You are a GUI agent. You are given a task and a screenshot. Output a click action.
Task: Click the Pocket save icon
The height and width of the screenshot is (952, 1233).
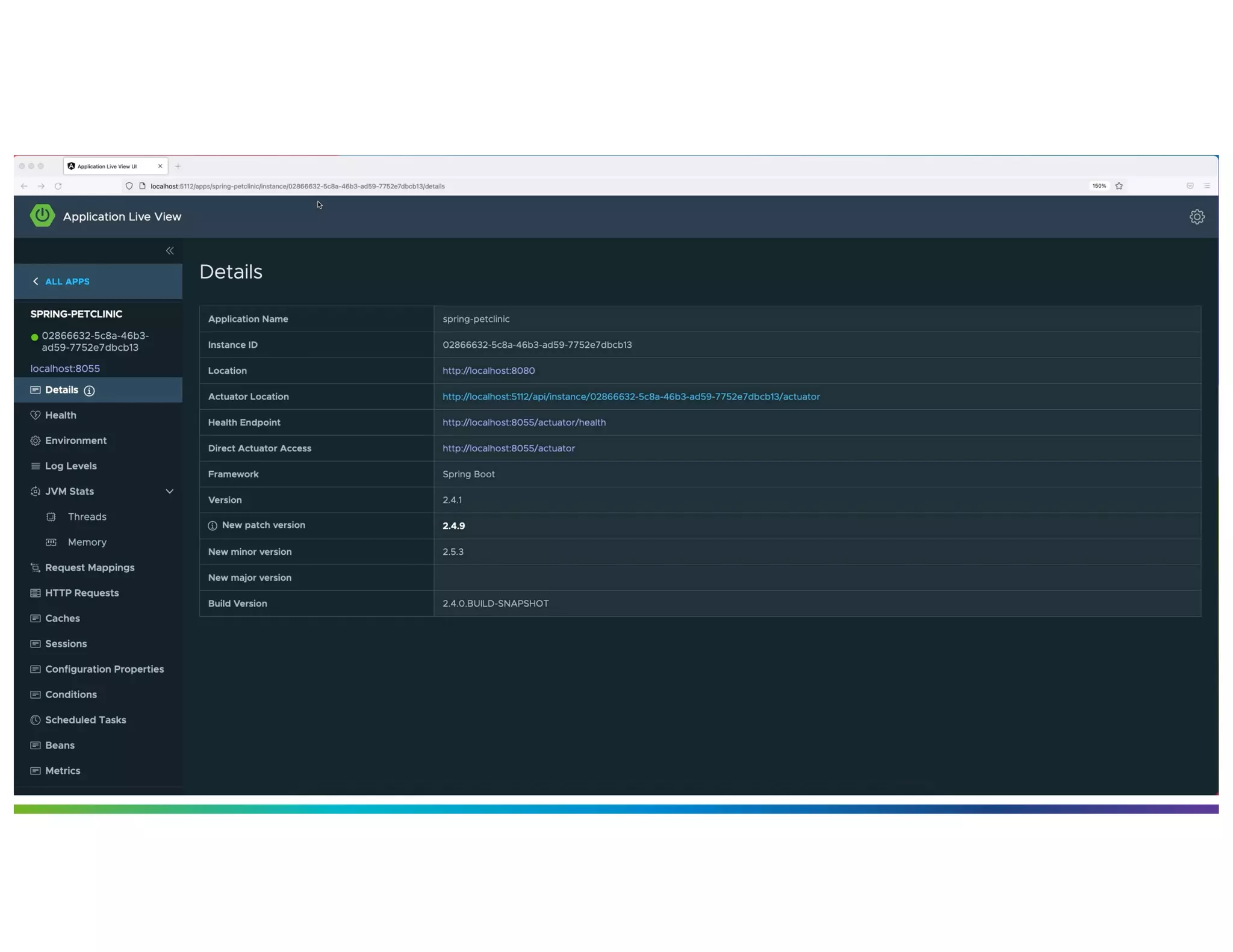pyautogui.click(x=1190, y=186)
